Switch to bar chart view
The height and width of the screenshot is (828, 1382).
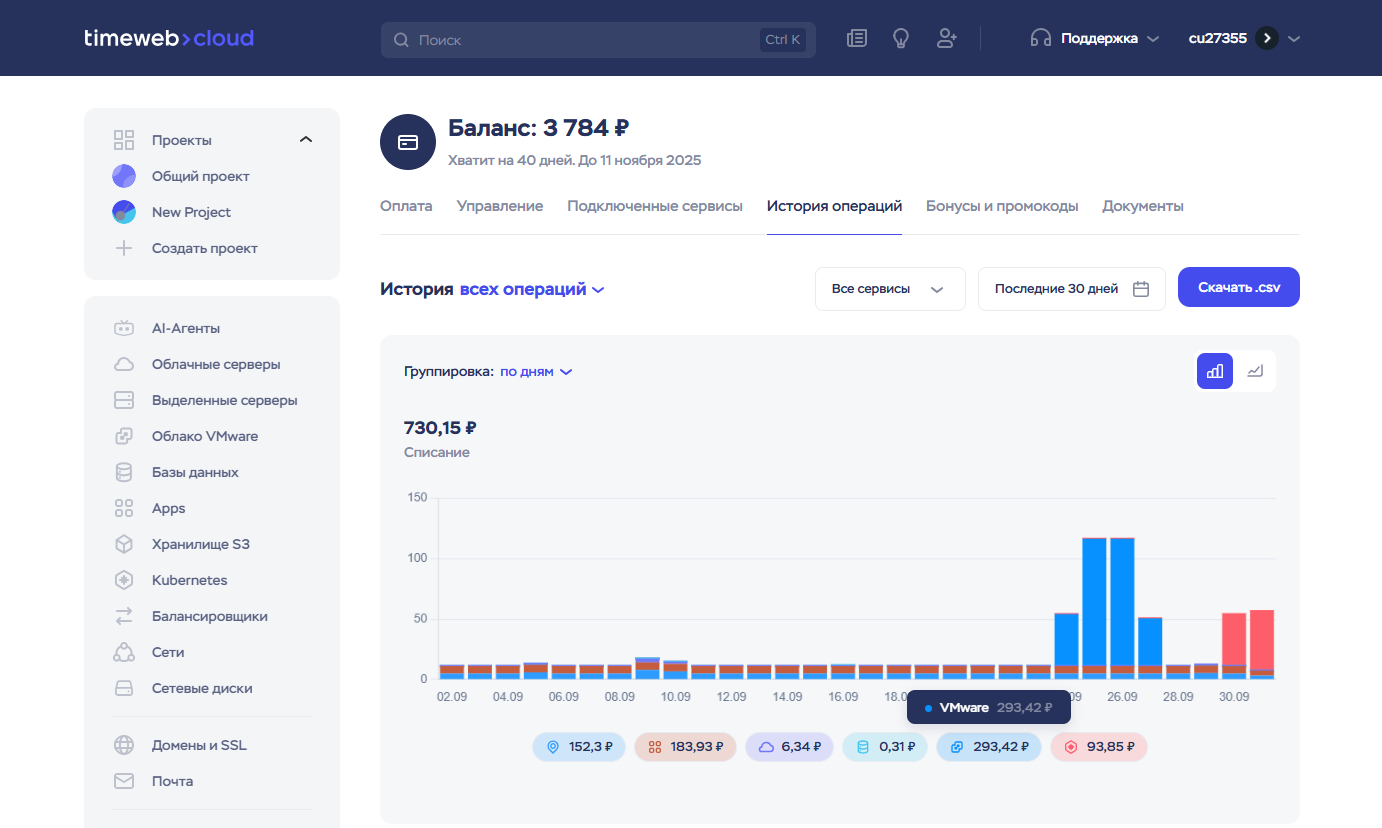[x=1215, y=371]
